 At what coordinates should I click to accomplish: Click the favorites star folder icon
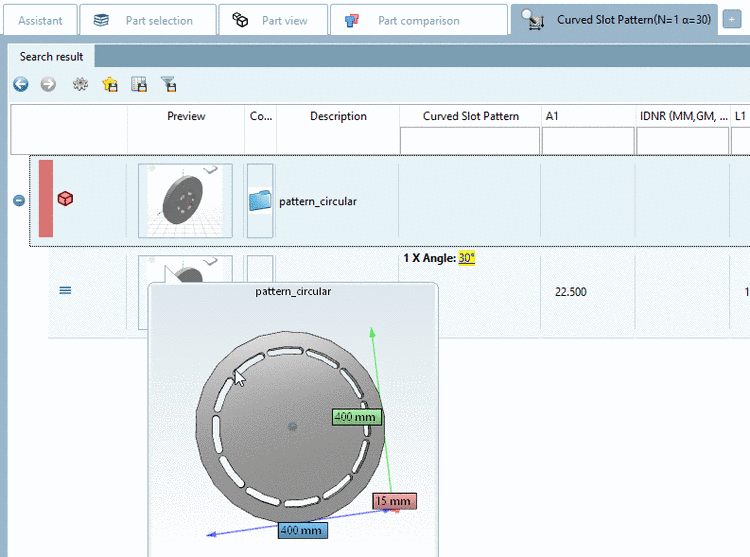(110, 85)
